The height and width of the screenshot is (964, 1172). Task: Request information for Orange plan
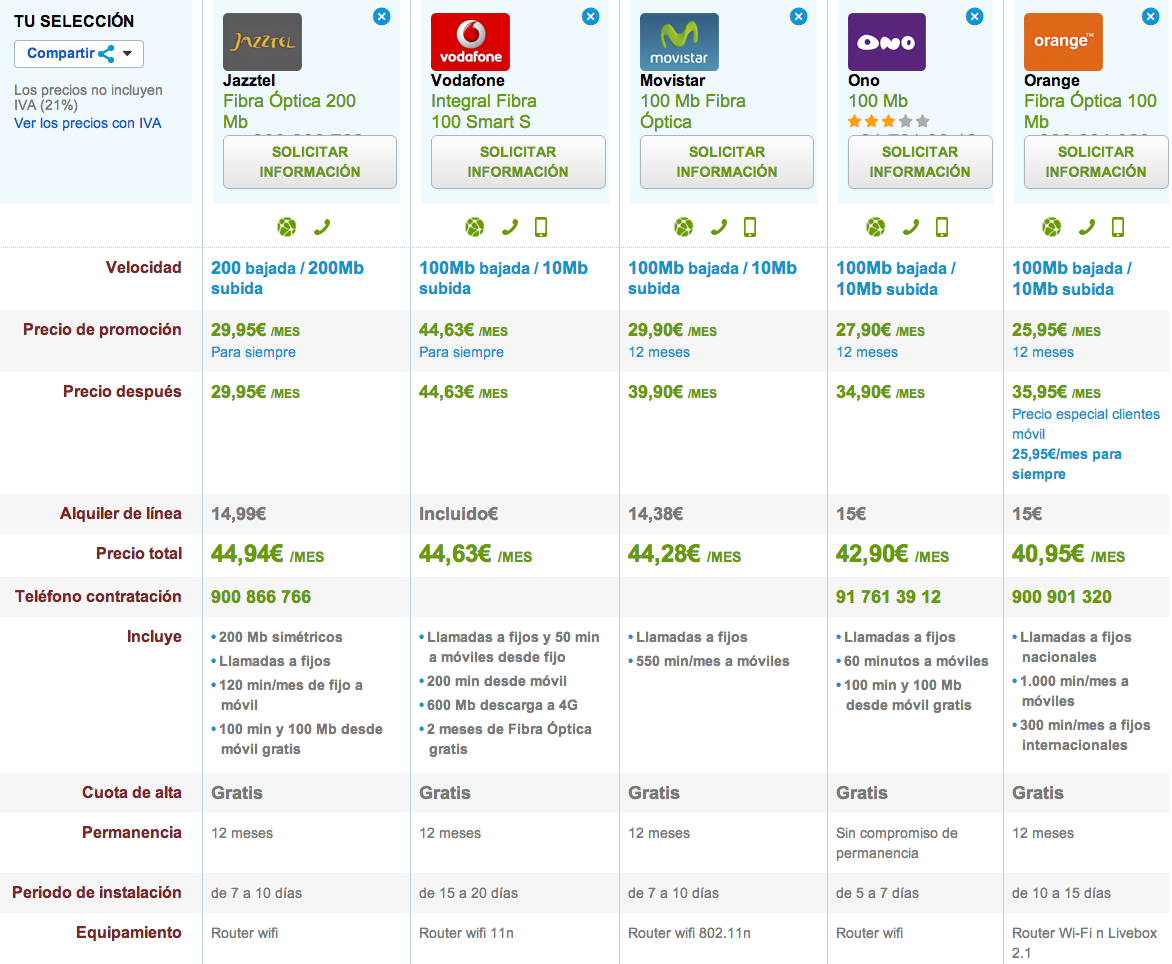1096,161
